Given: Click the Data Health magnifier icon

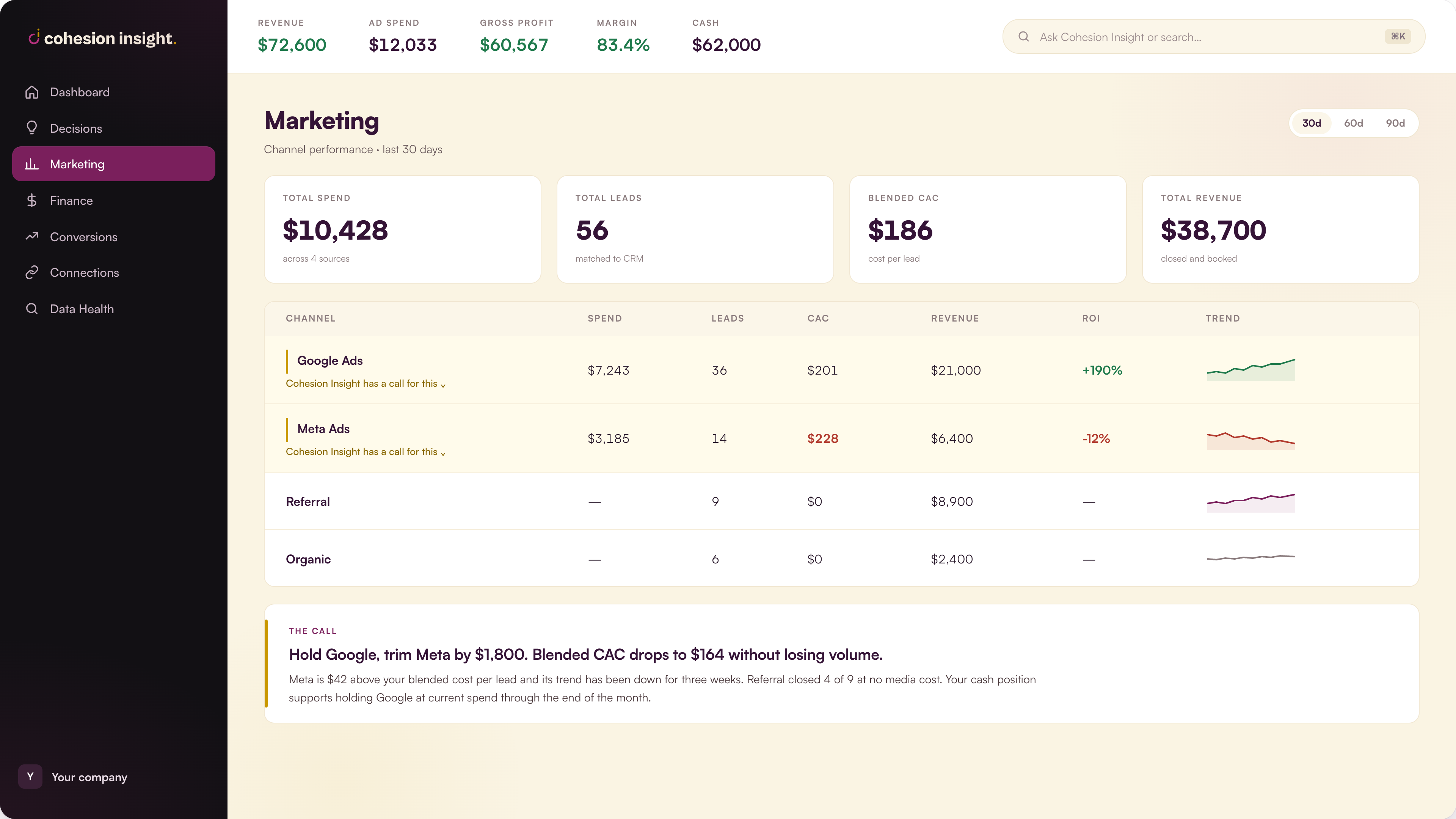Looking at the screenshot, I should click(31, 309).
